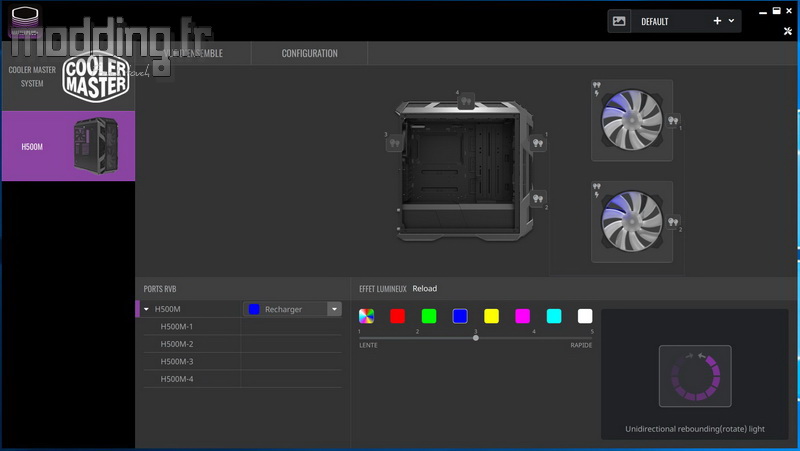Click the blue swatch in Recharger field
This screenshot has width=800, height=451.
254,309
